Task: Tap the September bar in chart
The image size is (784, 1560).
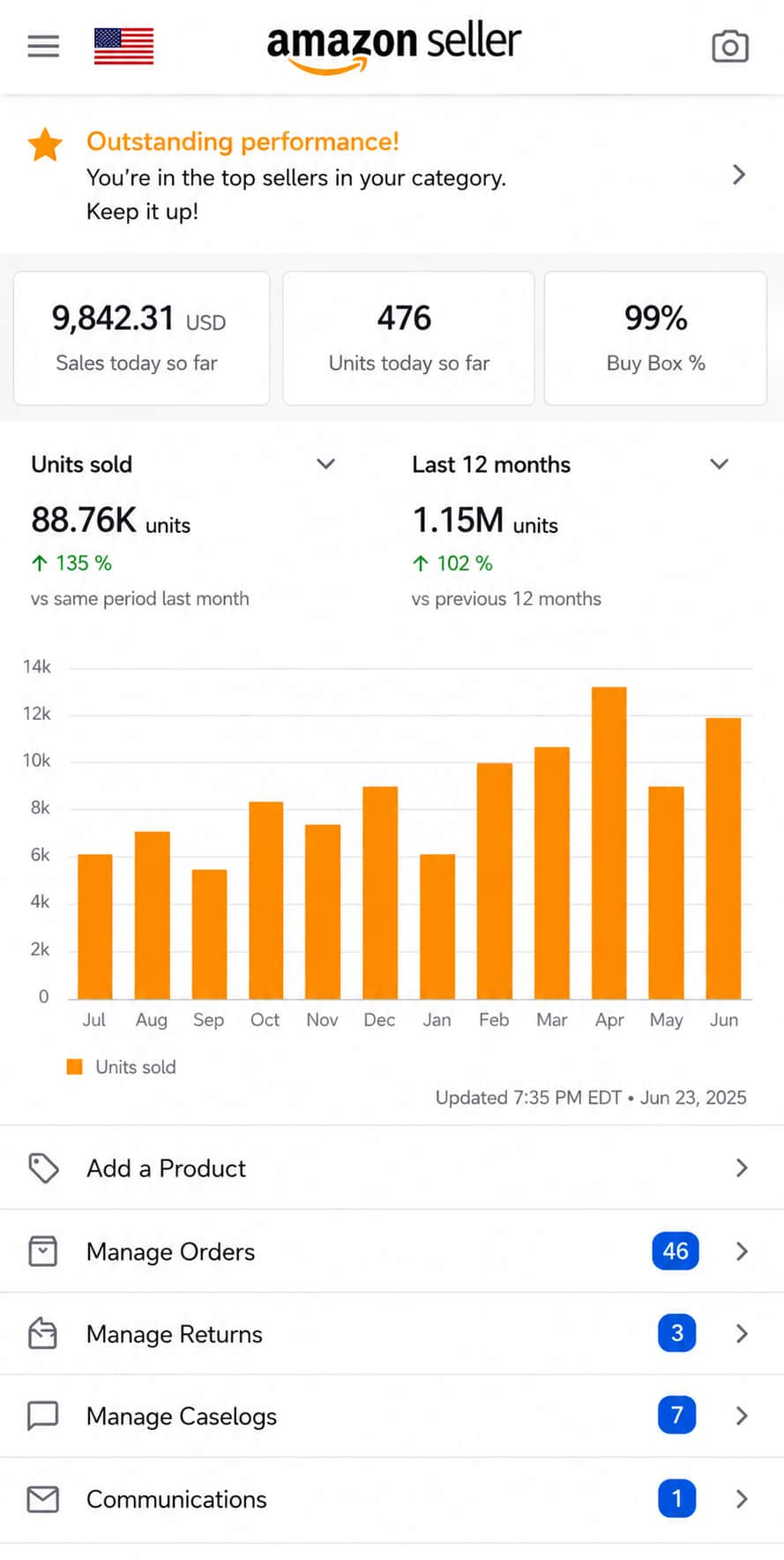Action: 209,934
